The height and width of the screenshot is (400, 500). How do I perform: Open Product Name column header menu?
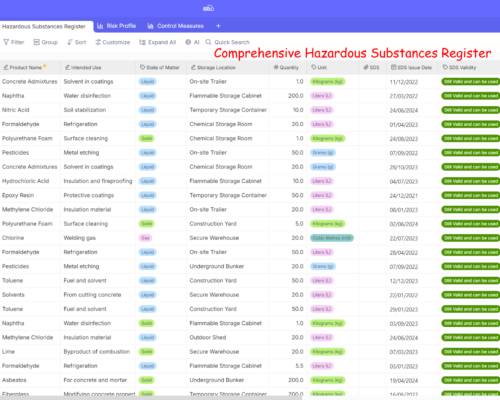[x=25, y=67]
